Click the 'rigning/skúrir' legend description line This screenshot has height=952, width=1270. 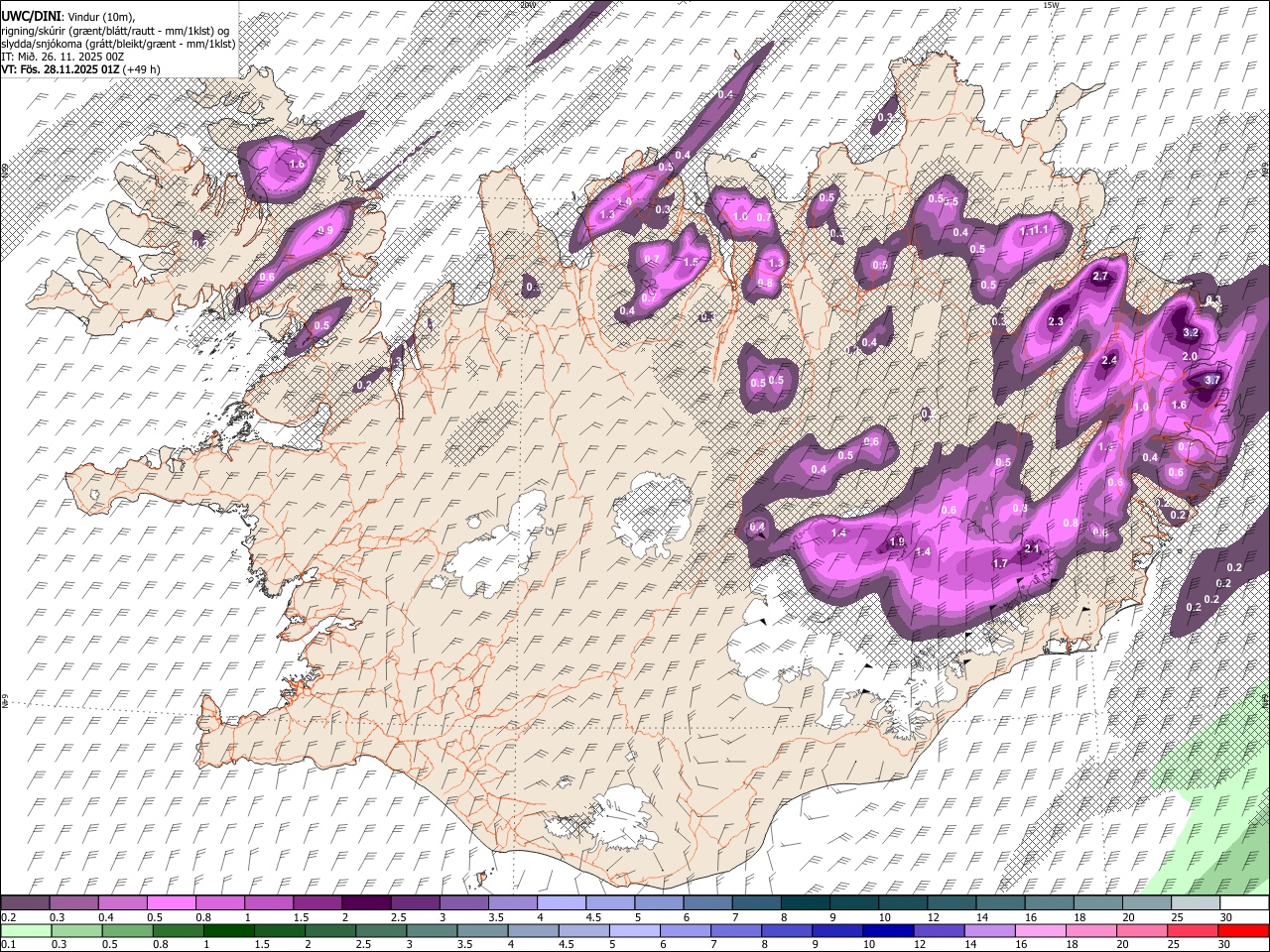point(117,30)
